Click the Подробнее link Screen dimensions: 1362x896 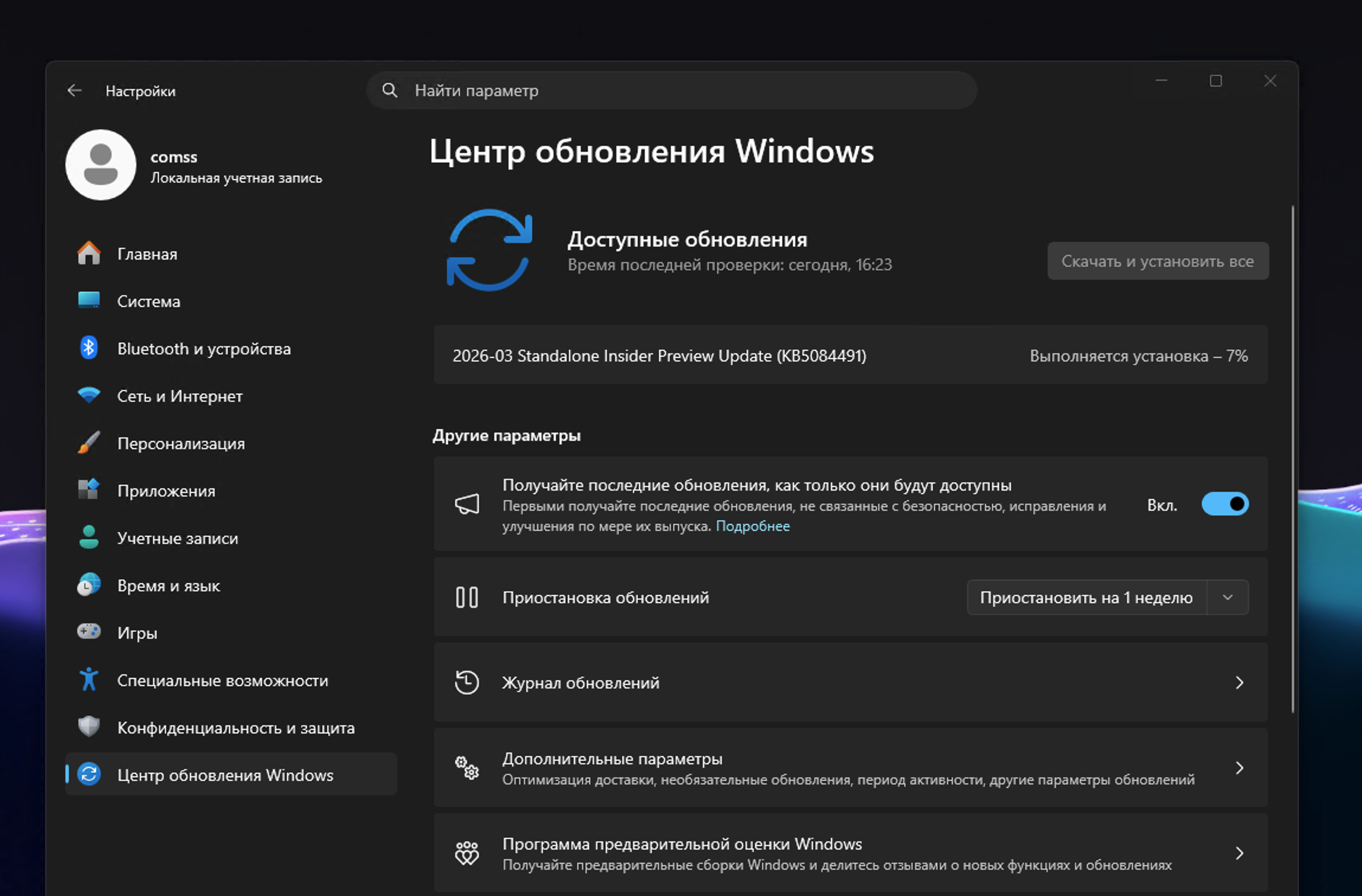click(752, 526)
